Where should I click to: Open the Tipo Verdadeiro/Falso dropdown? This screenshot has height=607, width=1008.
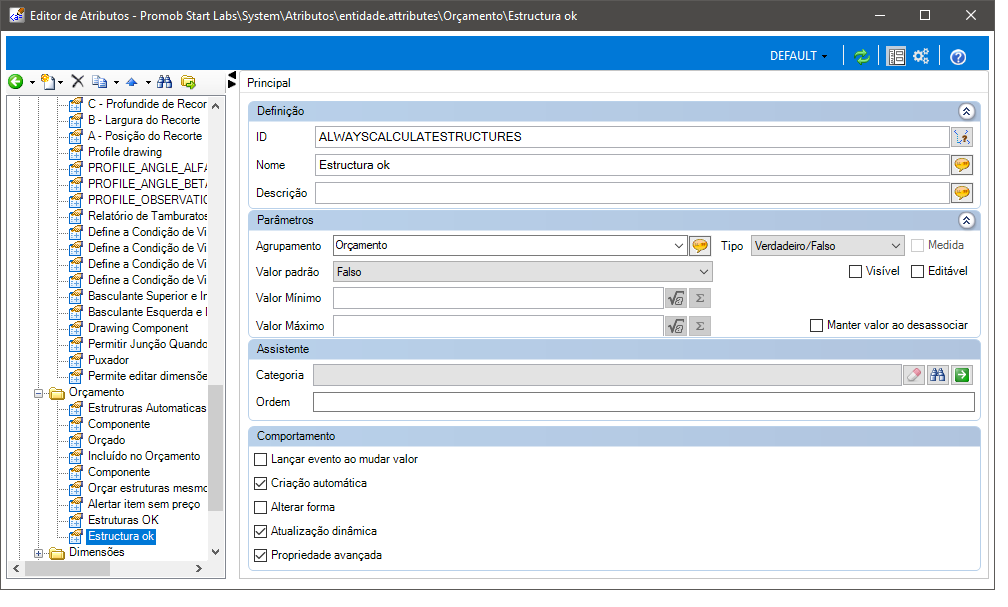(827, 246)
